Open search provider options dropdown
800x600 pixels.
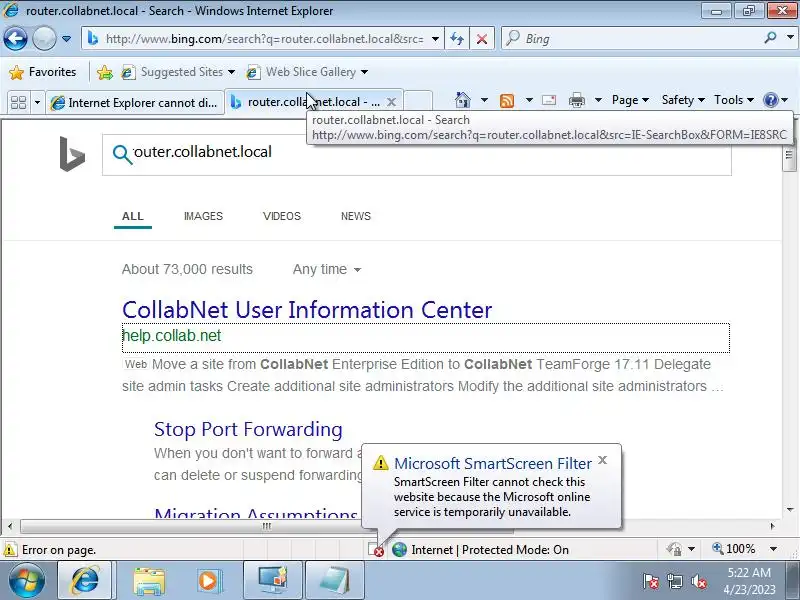[x=790, y=38]
